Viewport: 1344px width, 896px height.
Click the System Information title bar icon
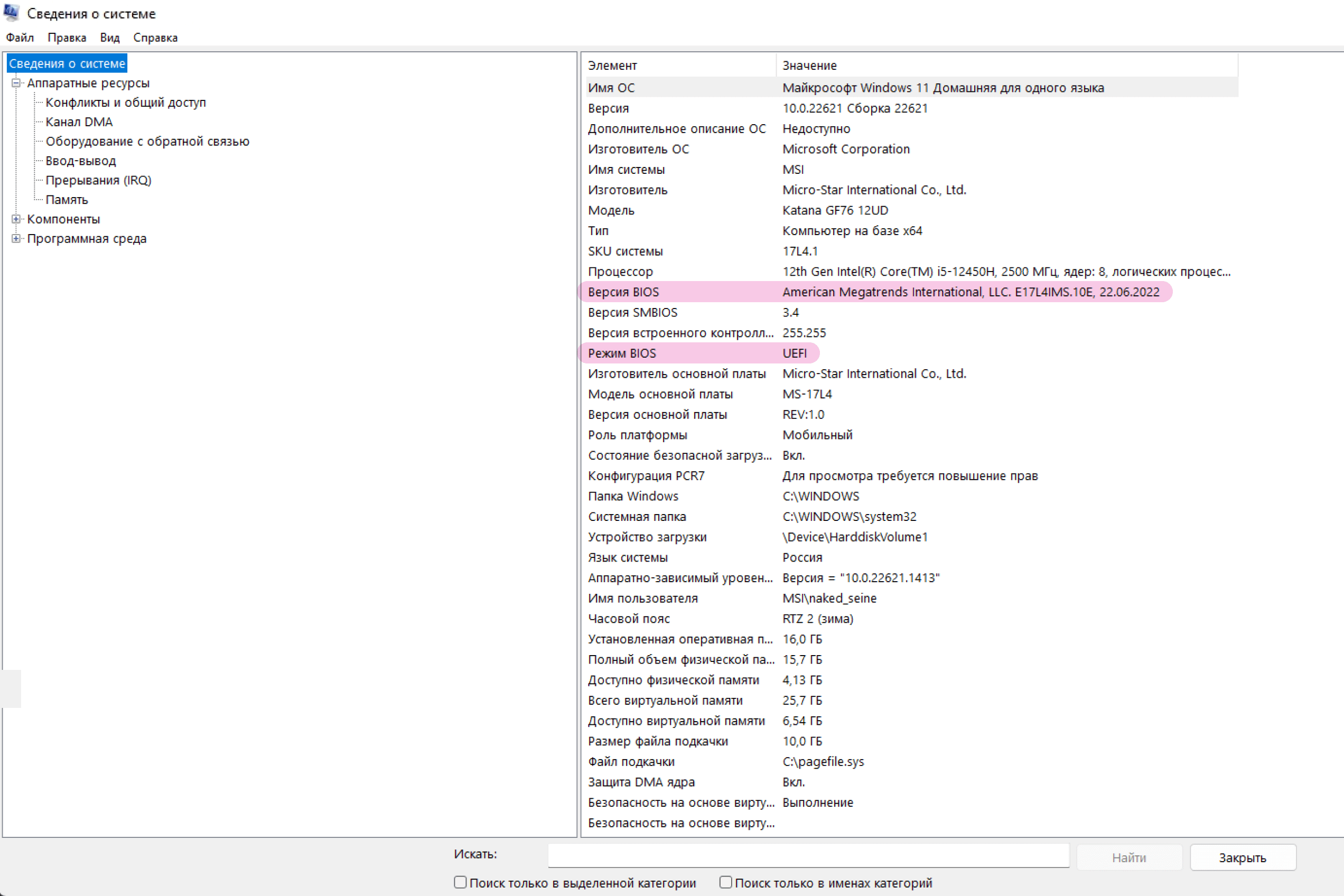click(x=12, y=13)
